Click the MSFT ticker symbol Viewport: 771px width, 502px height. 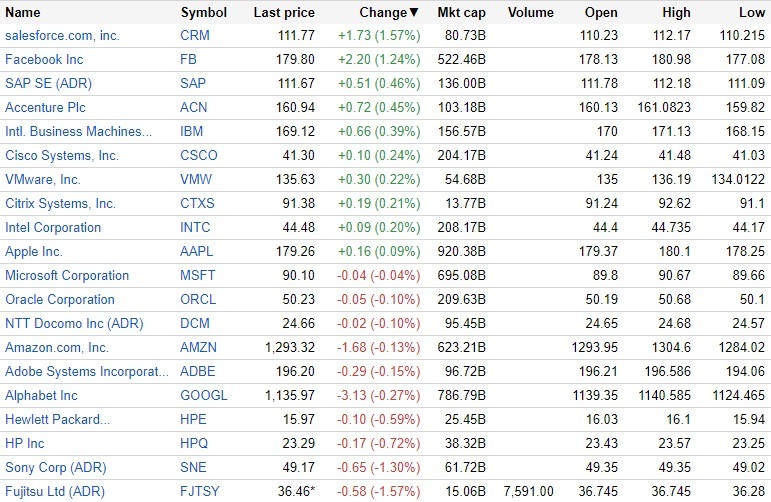pos(197,276)
